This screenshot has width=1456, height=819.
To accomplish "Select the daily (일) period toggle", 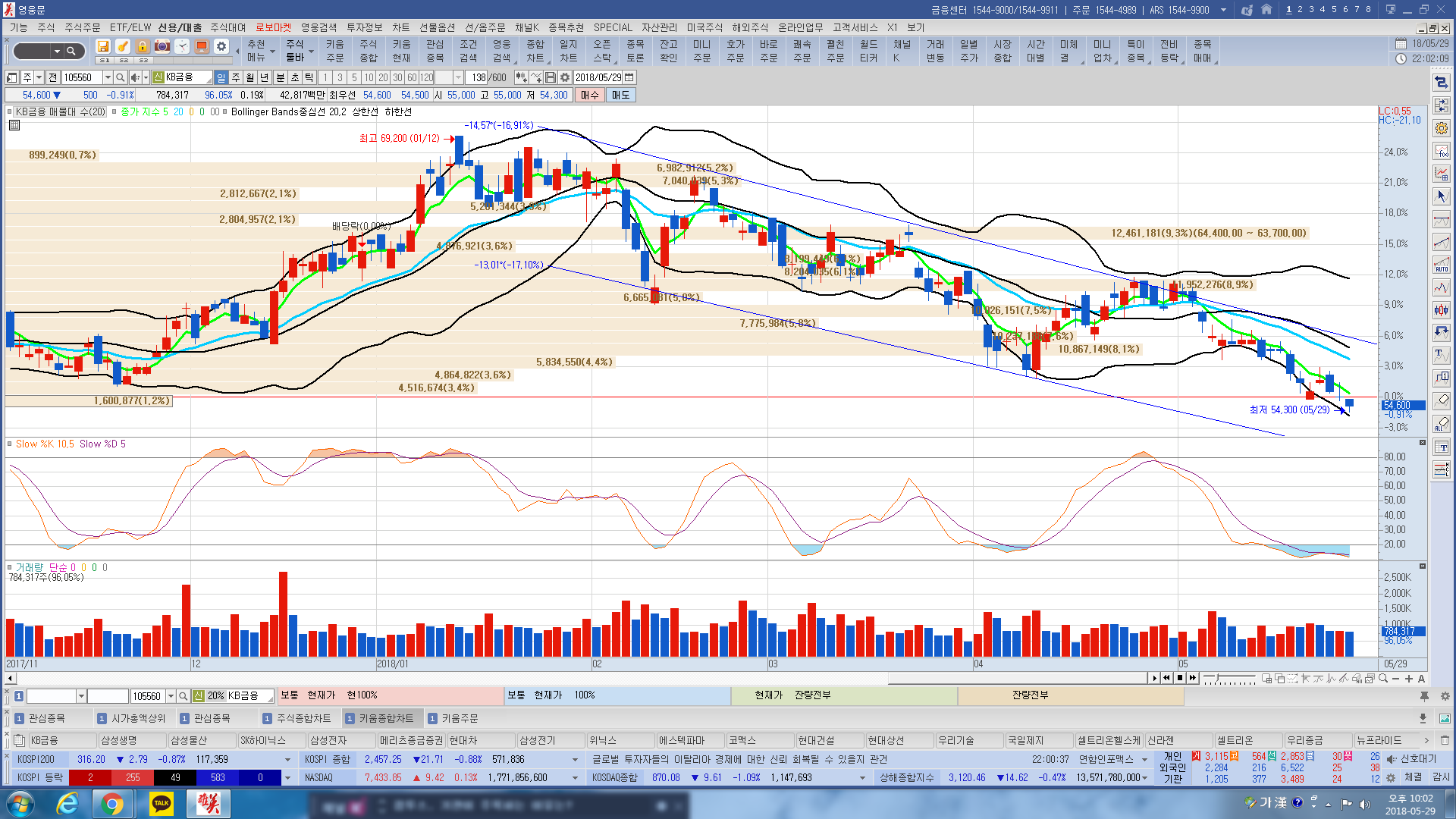I will [221, 77].
